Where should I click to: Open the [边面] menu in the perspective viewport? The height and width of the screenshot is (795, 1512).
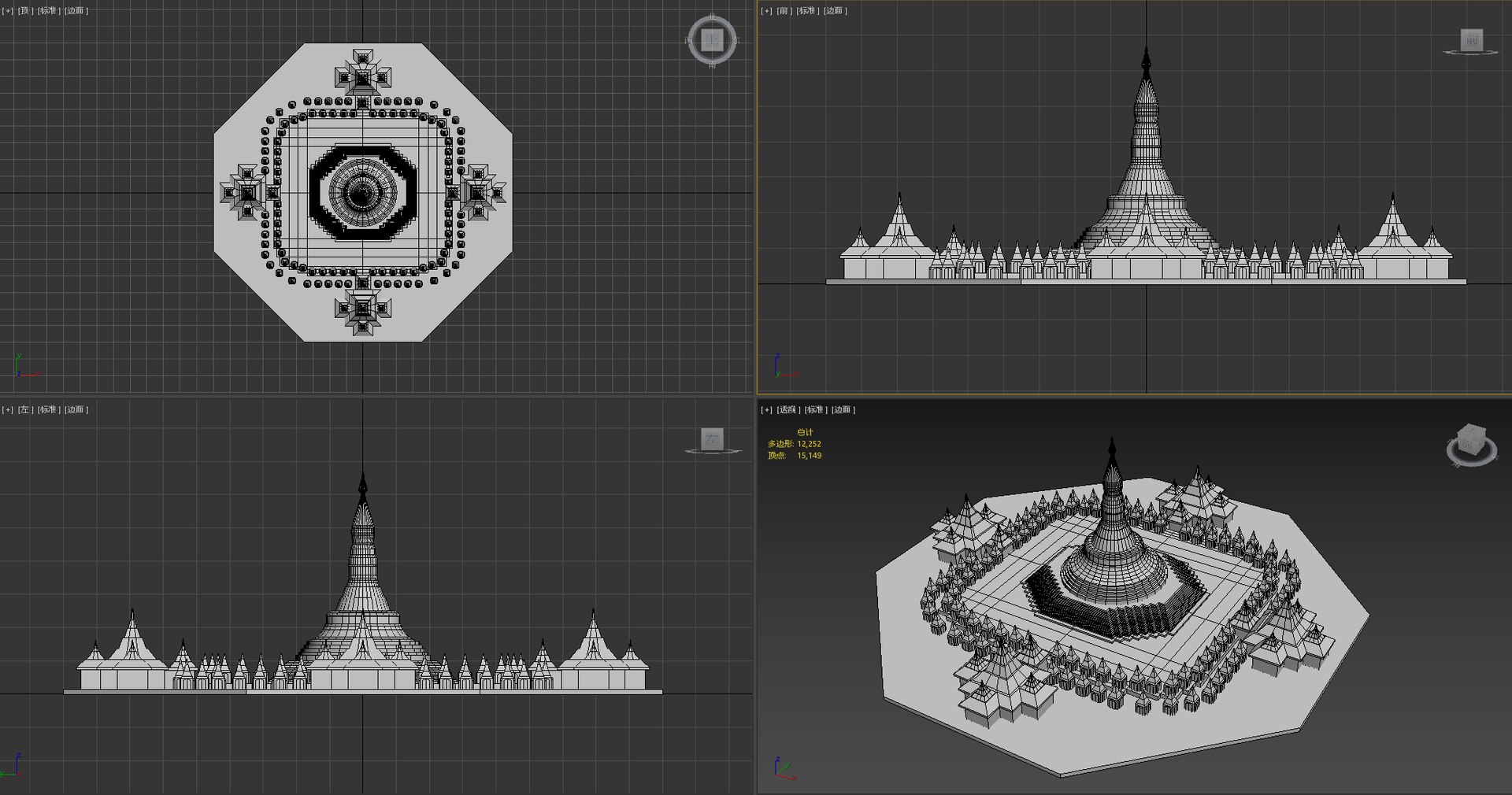(843, 410)
